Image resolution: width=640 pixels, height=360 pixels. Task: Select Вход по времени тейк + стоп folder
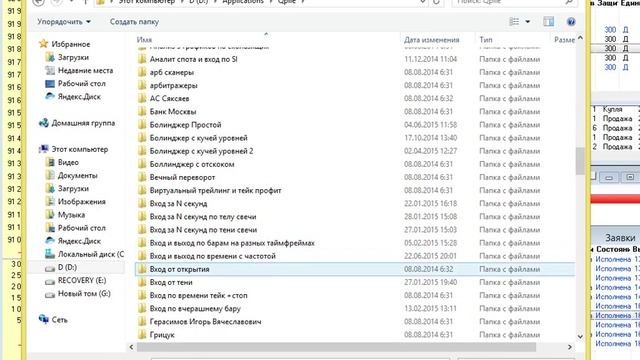pyautogui.click(x=198, y=295)
